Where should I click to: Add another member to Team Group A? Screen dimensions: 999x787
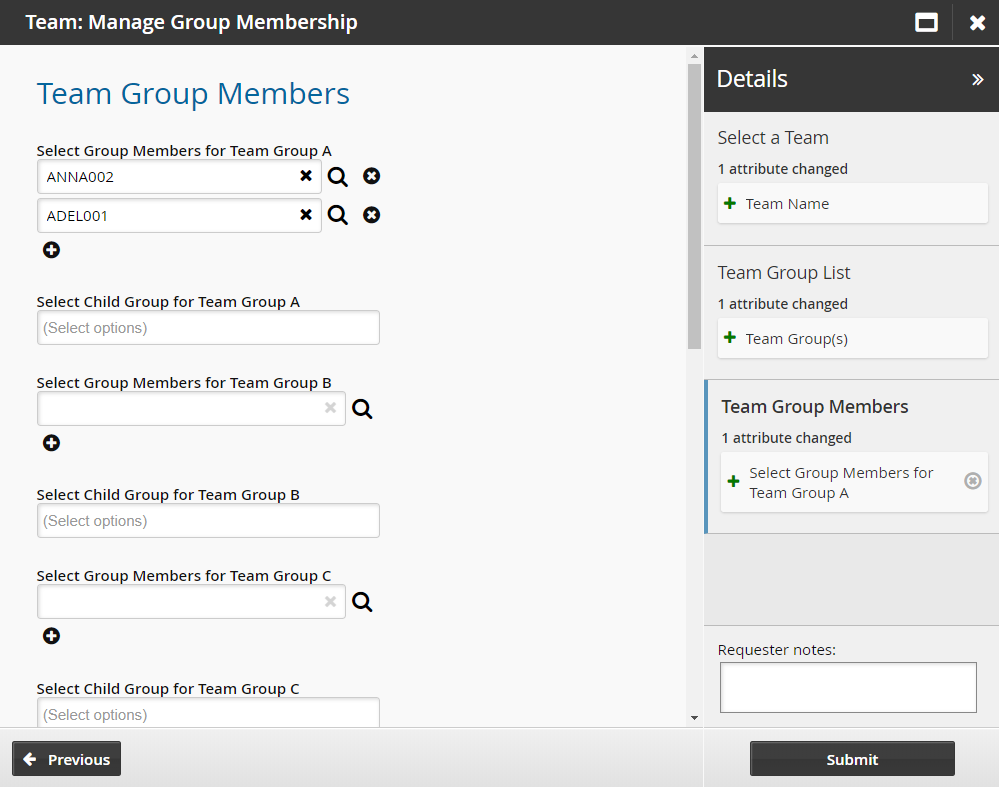tap(51, 250)
